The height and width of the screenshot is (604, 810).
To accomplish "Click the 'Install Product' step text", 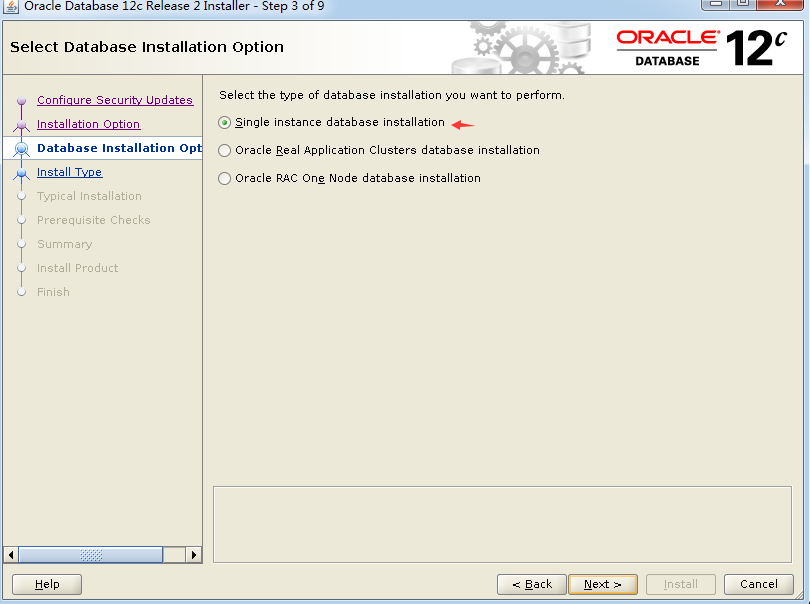I will pos(77,268).
